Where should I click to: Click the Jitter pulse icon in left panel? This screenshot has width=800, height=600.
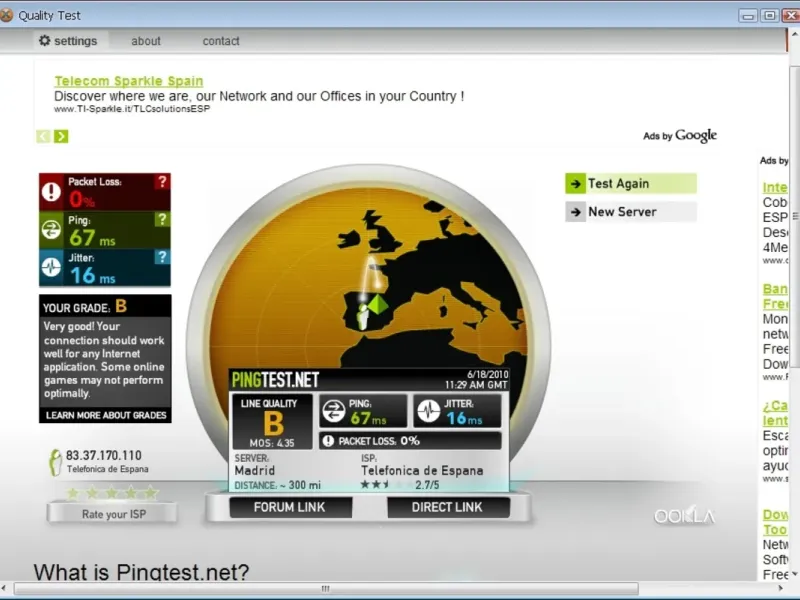pyautogui.click(x=51, y=267)
